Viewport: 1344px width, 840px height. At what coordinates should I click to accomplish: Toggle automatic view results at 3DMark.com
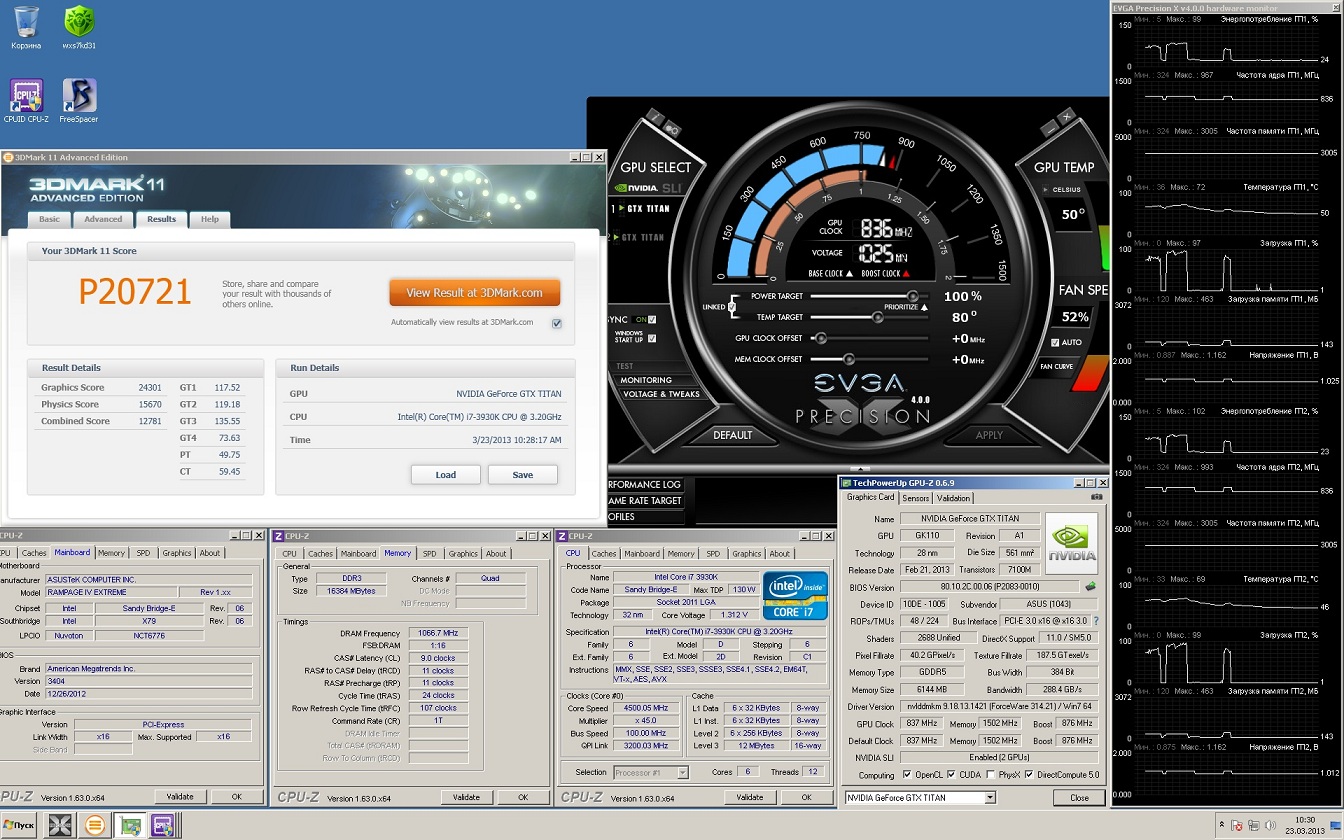pos(557,323)
